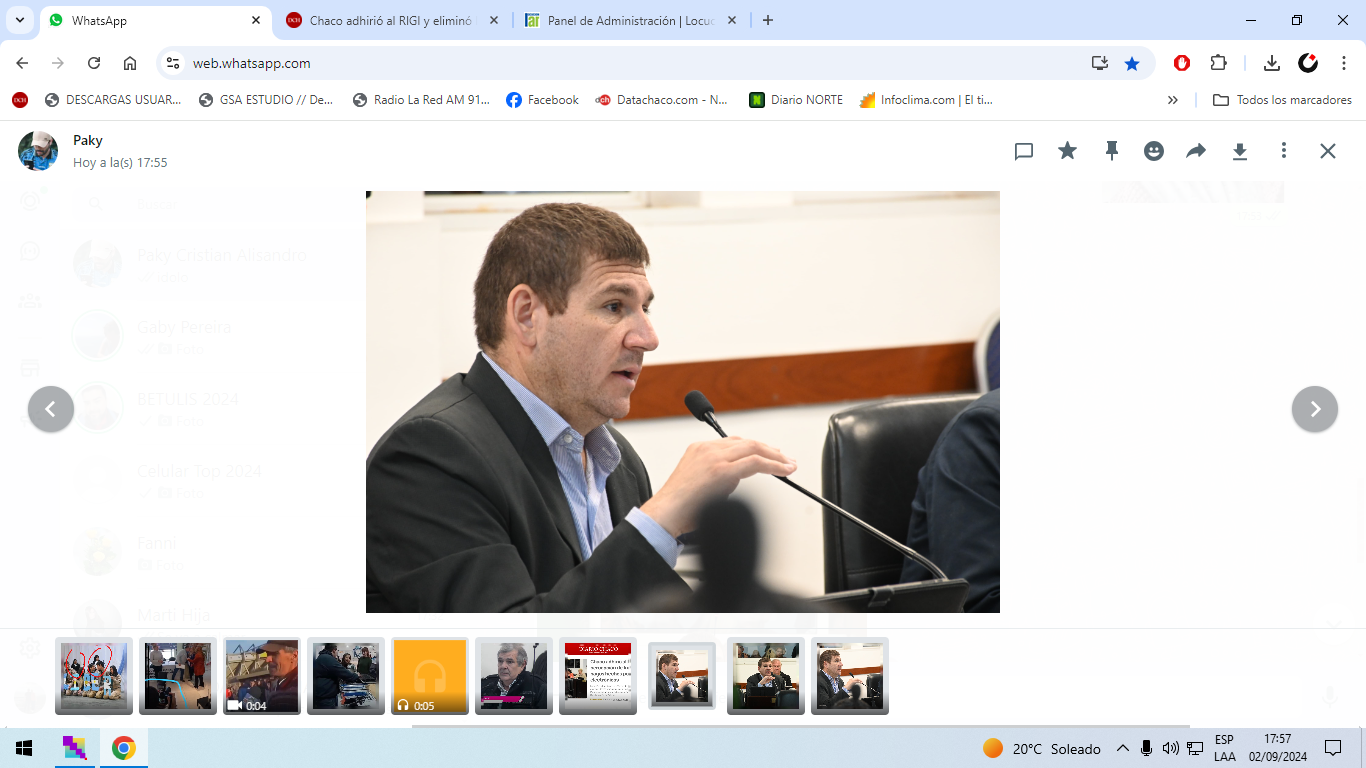Show more bookmarks with the double chevron
The width and height of the screenshot is (1366, 768).
pos(1173,100)
